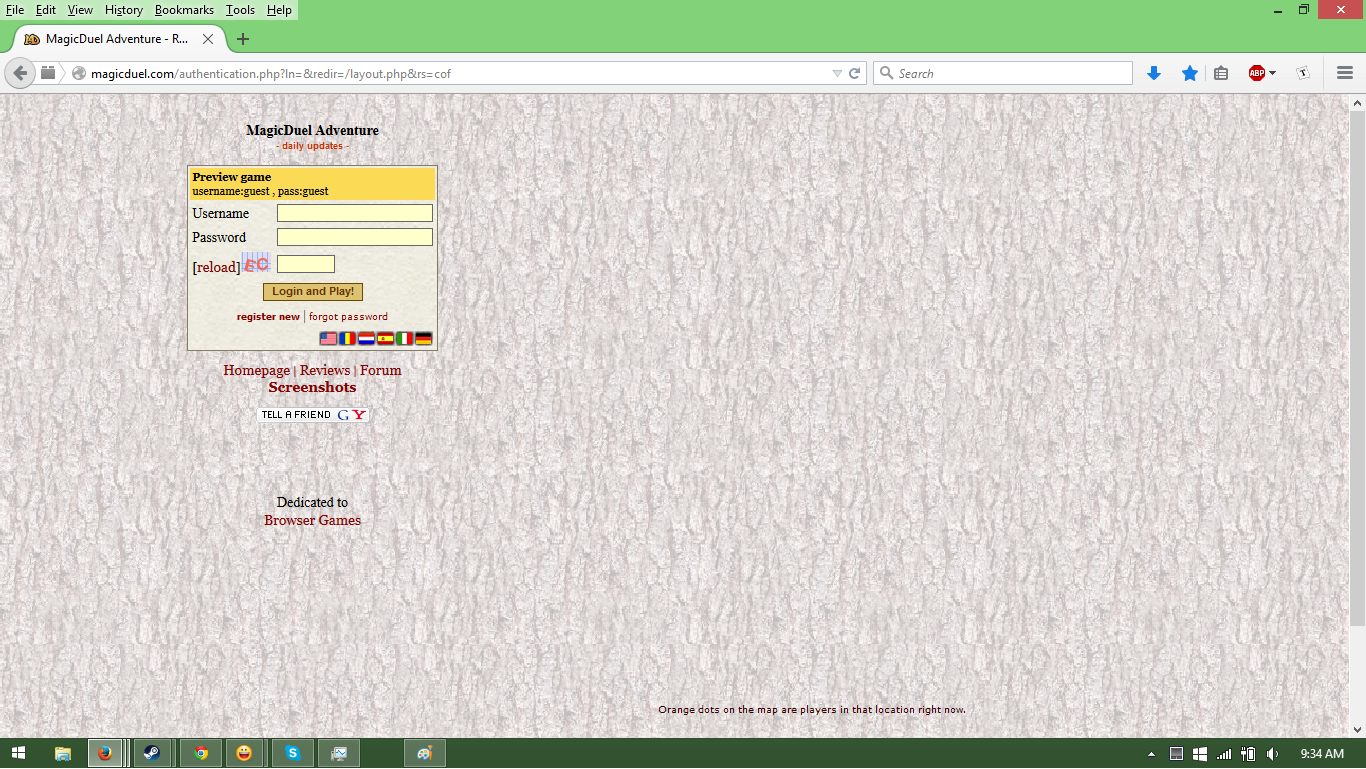Select the Spanish flag language icon
1366x769 pixels.
point(385,339)
